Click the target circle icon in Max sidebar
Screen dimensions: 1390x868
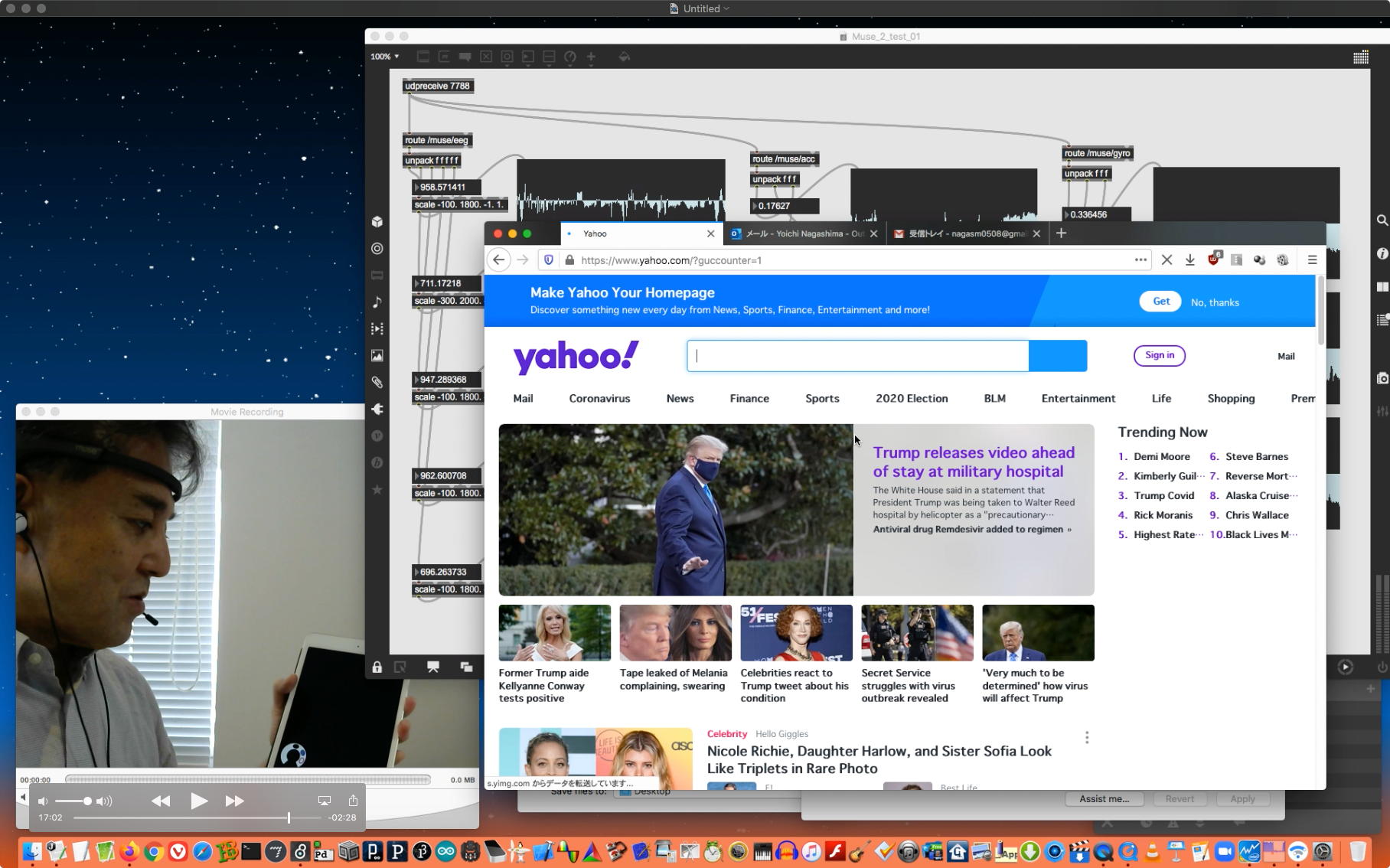377,249
